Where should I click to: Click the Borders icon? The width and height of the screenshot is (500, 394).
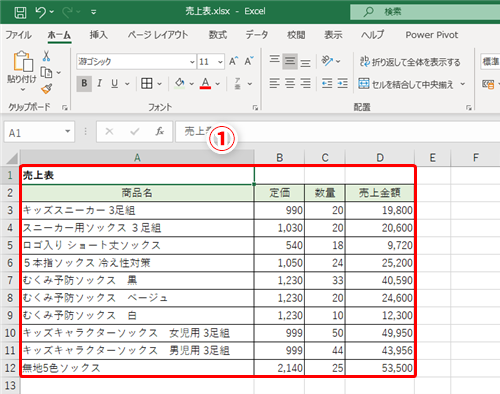(147, 83)
